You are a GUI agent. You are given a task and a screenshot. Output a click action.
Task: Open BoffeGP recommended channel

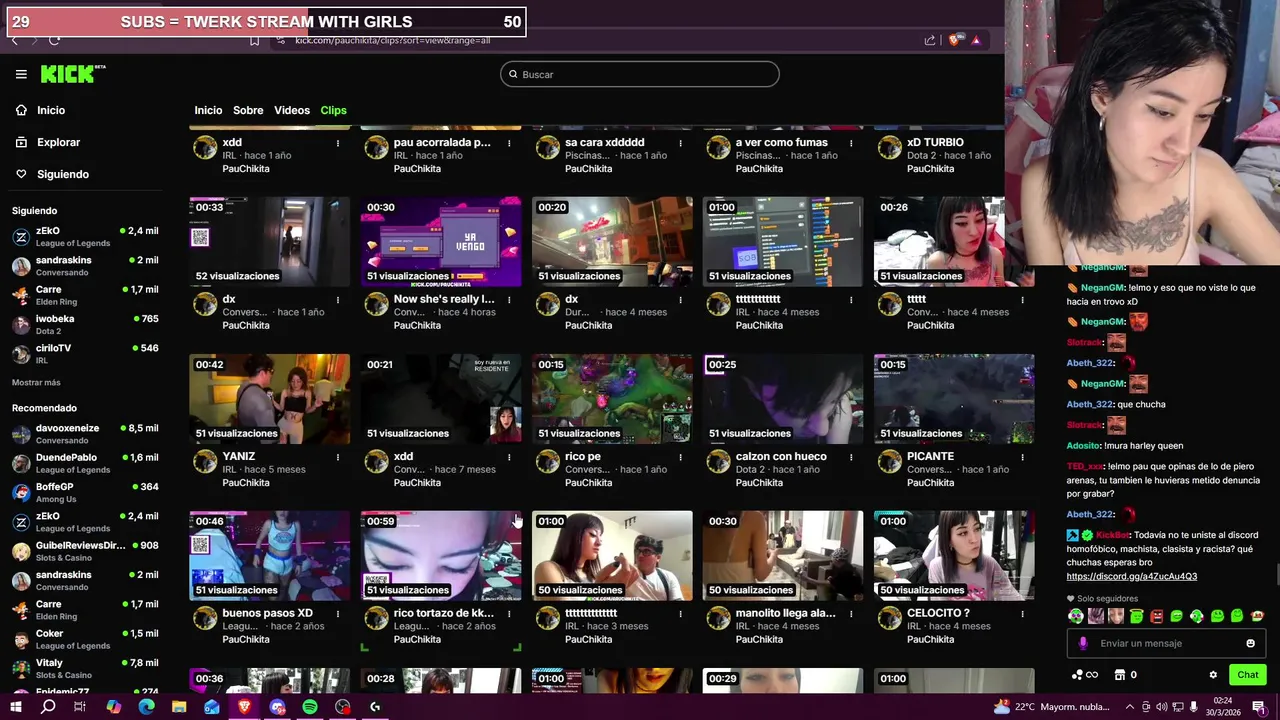tap(85, 492)
